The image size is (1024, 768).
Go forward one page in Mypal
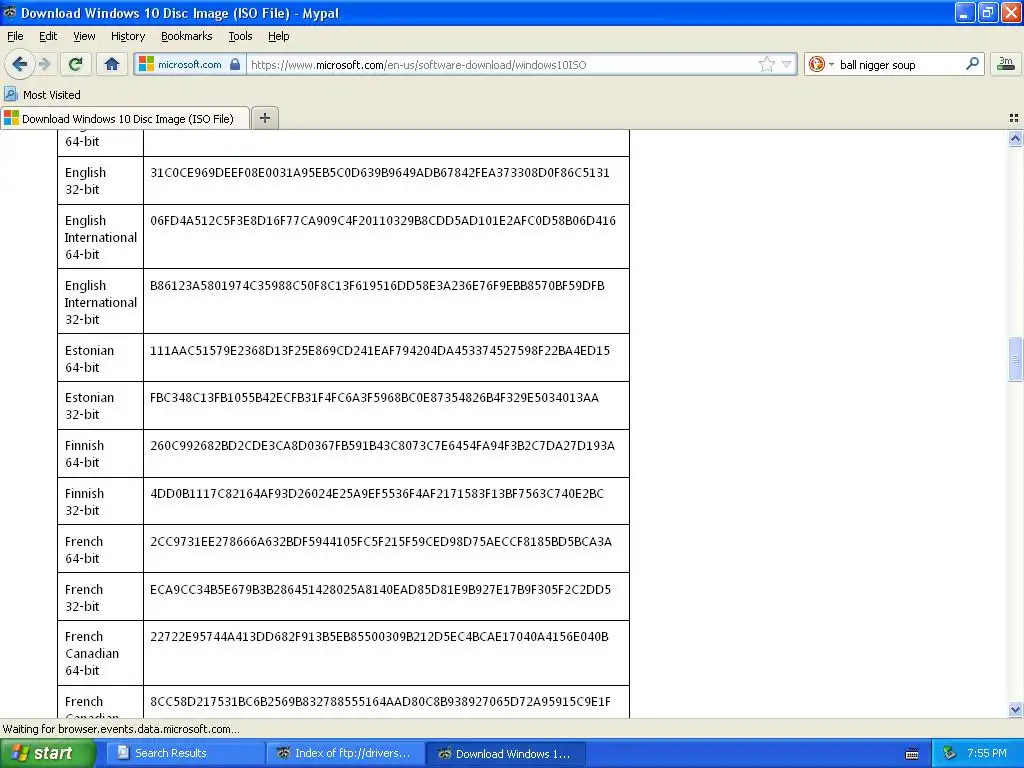click(x=45, y=64)
